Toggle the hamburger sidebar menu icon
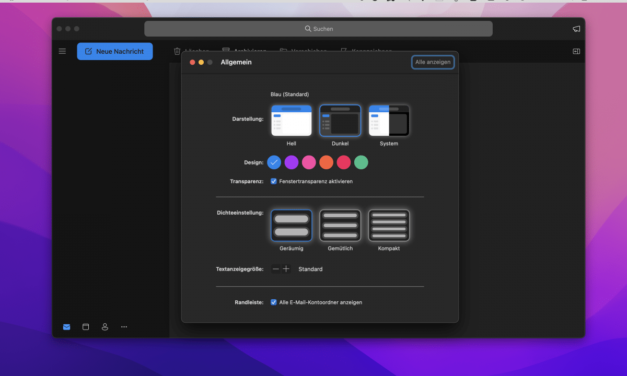Image resolution: width=627 pixels, height=376 pixels. (x=62, y=51)
